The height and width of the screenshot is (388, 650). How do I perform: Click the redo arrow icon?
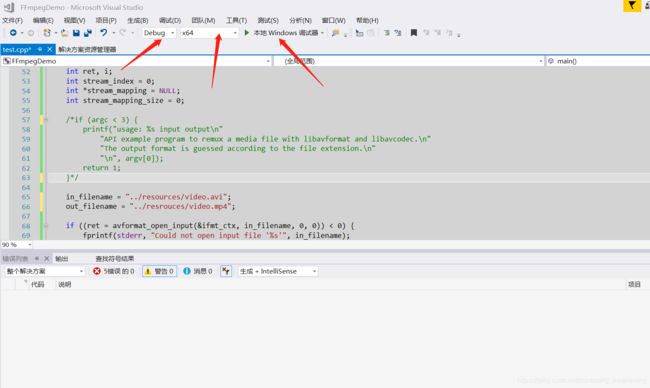point(123,32)
